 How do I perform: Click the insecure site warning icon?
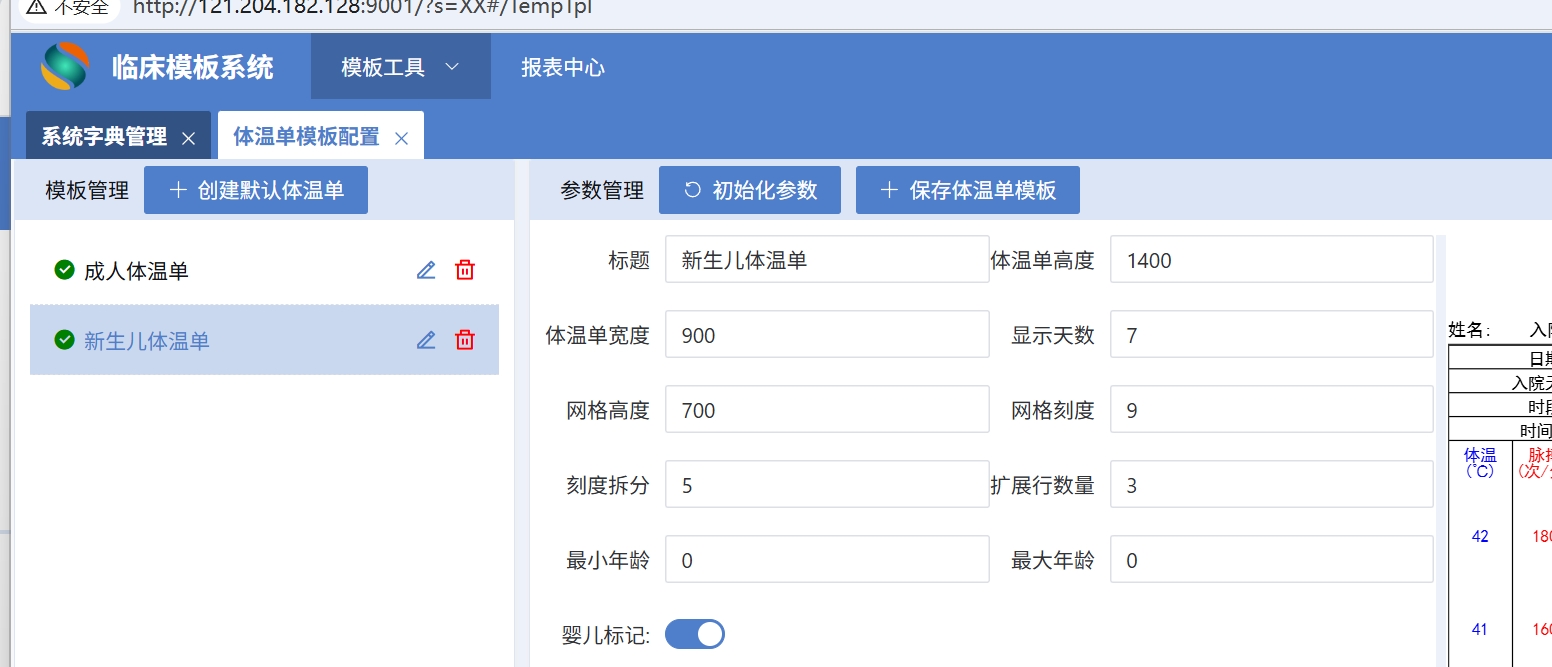coord(36,5)
